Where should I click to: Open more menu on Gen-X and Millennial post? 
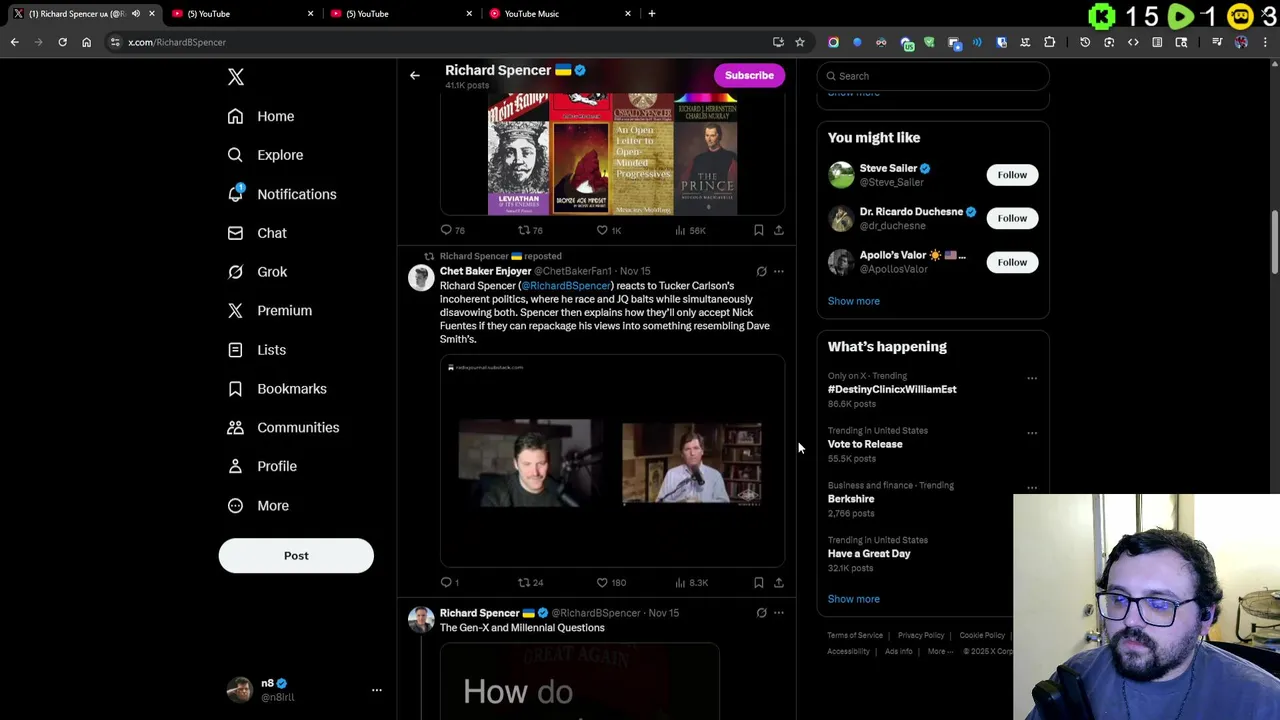pos(778,613)
